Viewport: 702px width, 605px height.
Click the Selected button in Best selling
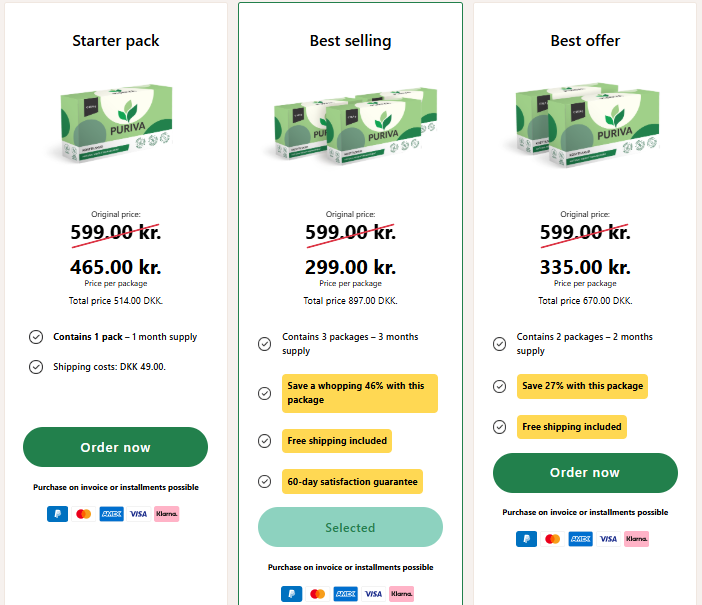pos(350,527)
